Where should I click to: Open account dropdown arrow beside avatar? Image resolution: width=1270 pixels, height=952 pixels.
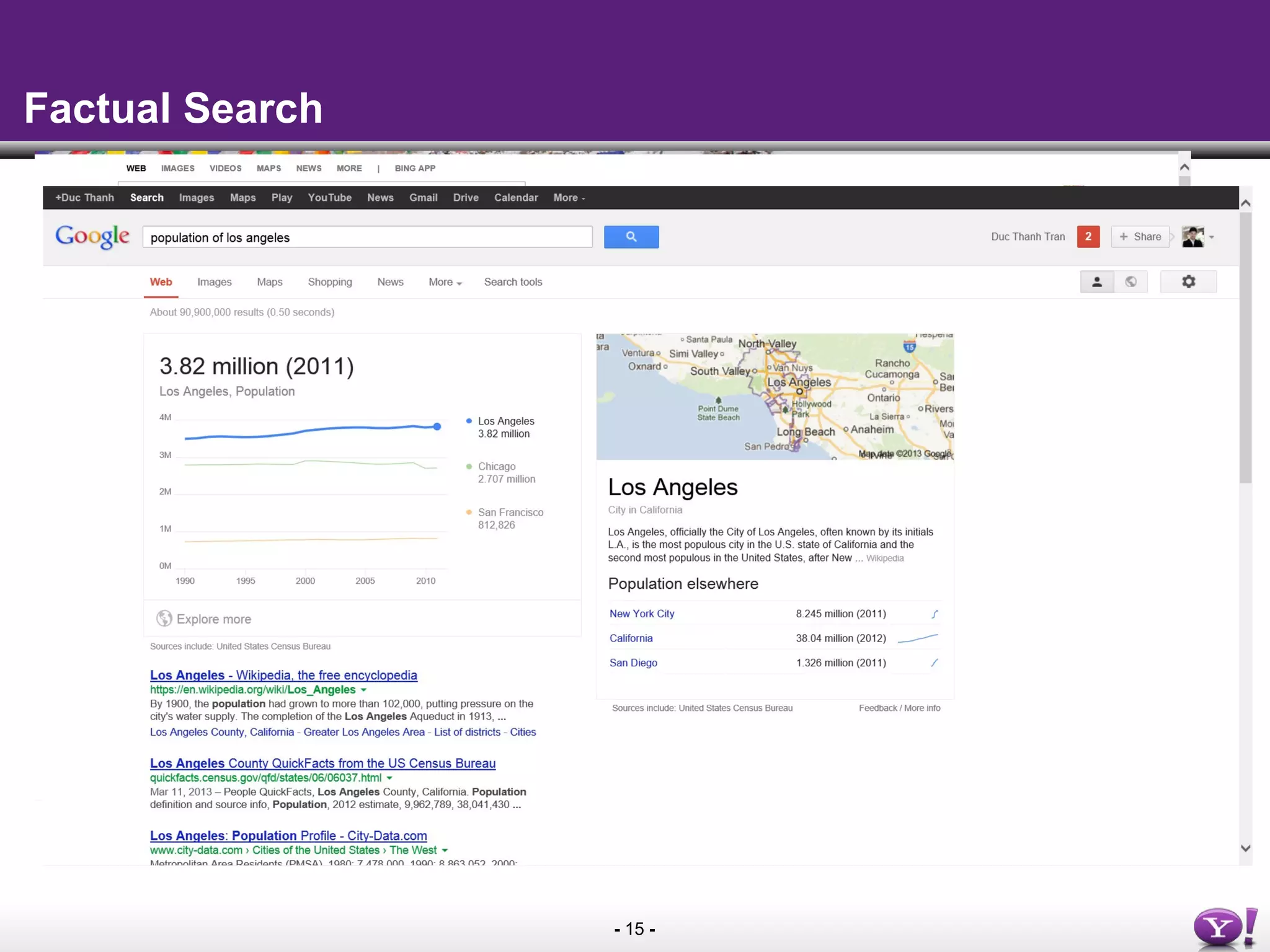[1212, 237]
